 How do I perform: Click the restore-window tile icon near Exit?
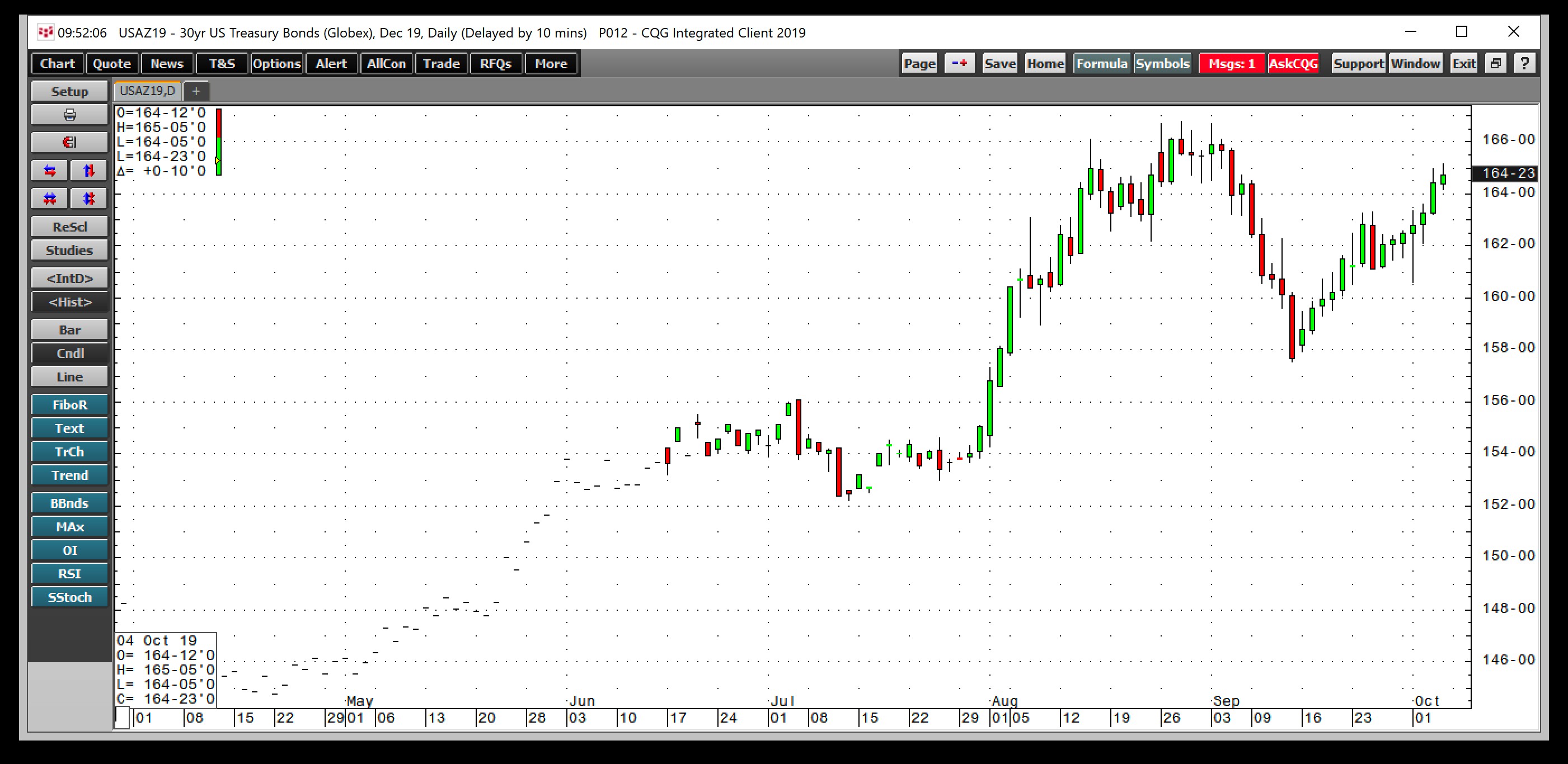point(1496,63)
